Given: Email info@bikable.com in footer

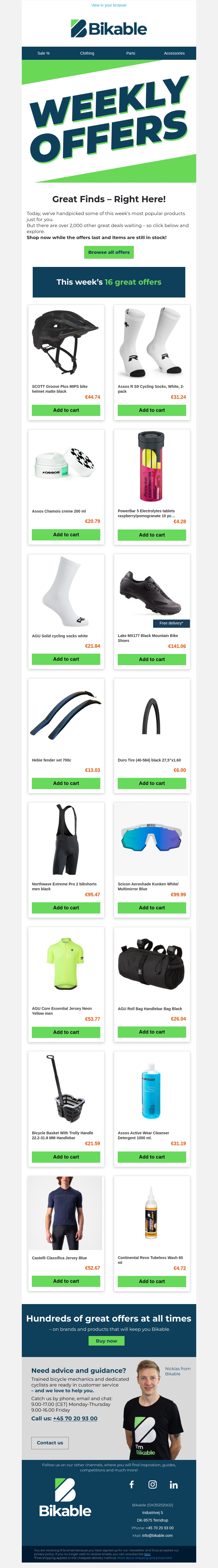Looking at the screenshot, I should click(x=157, y=1536).
